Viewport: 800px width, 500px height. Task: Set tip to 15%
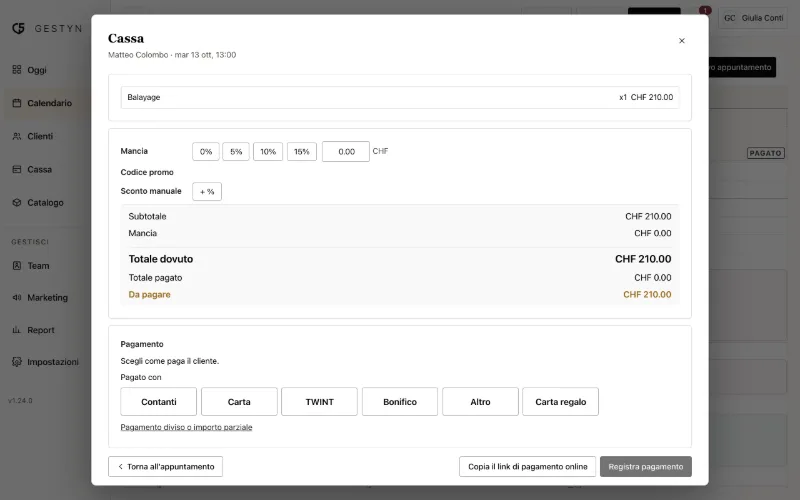pos(302,152)
